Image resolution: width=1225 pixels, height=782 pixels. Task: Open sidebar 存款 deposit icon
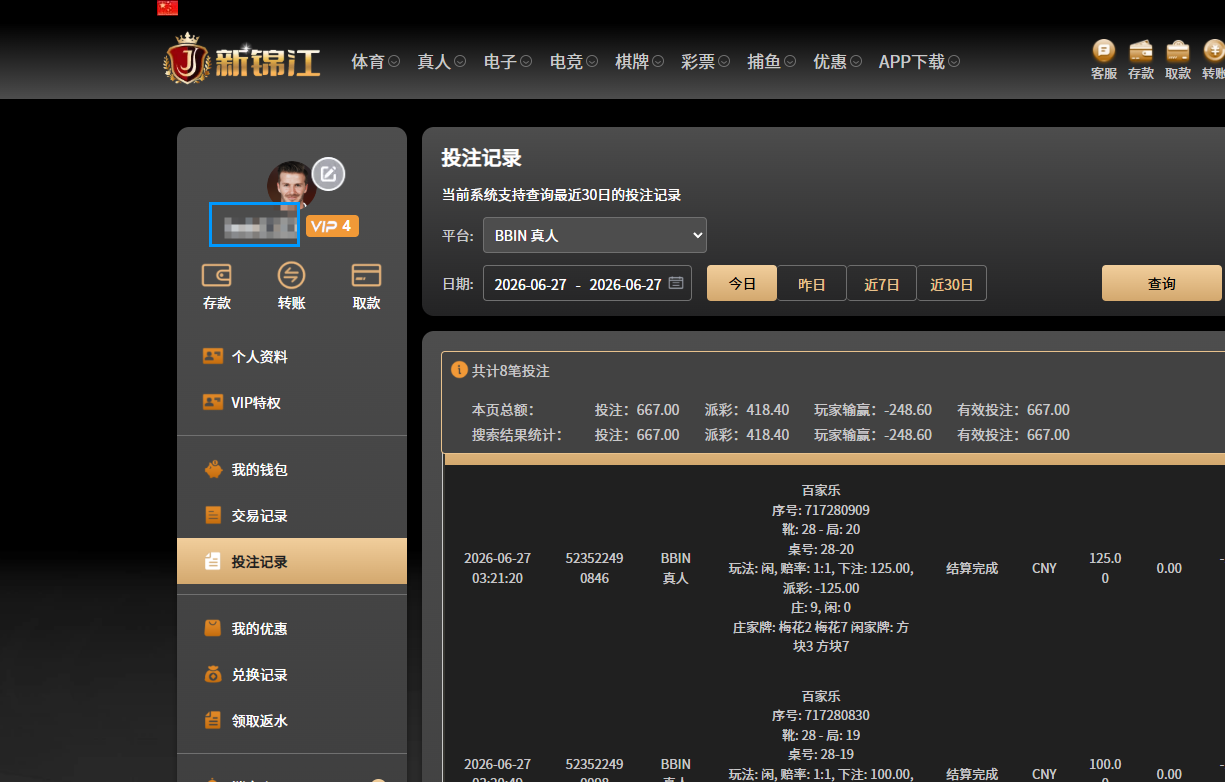[217, 275]
